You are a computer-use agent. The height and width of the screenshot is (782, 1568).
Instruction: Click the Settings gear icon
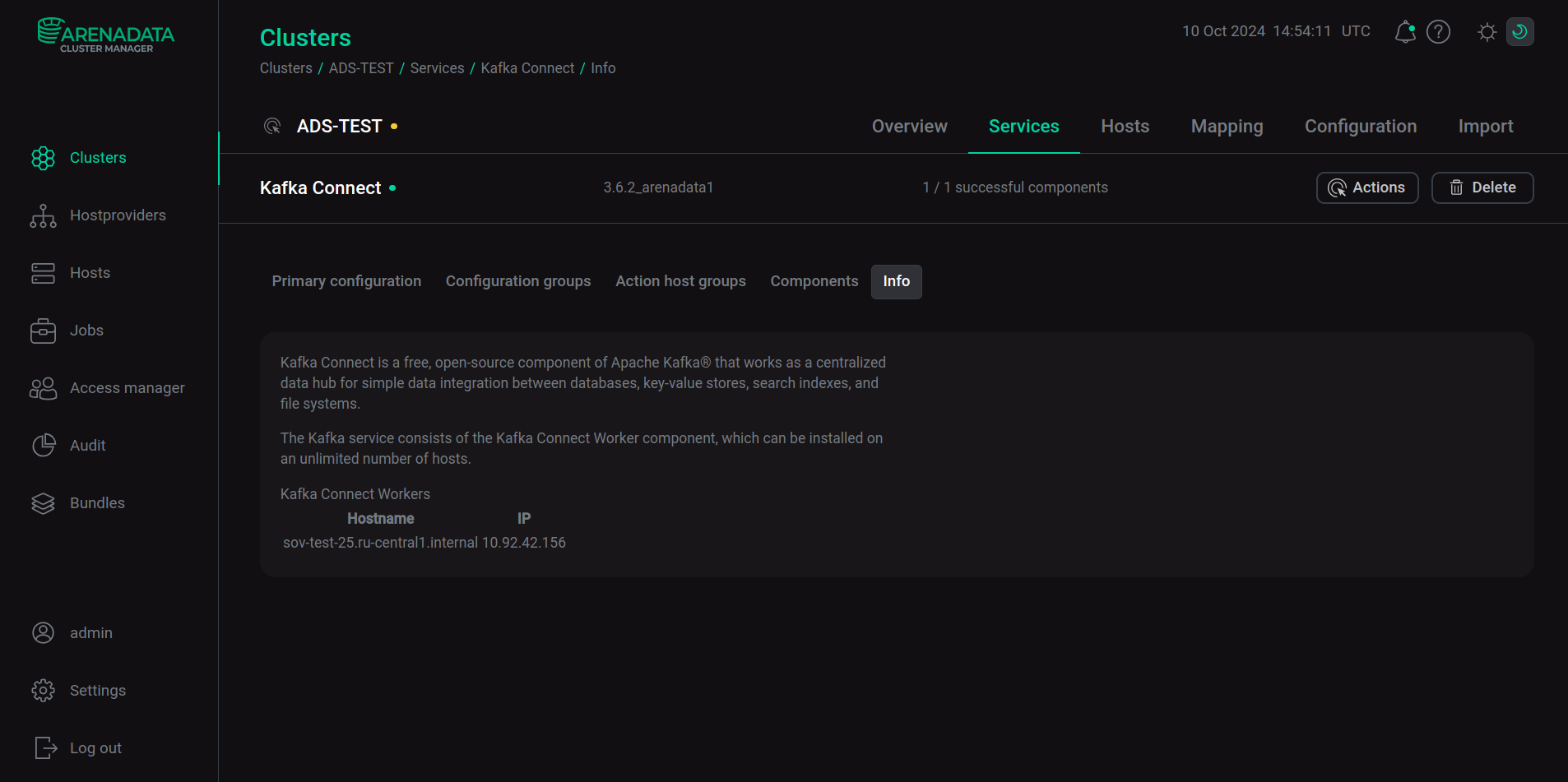(x=43, y=690)
